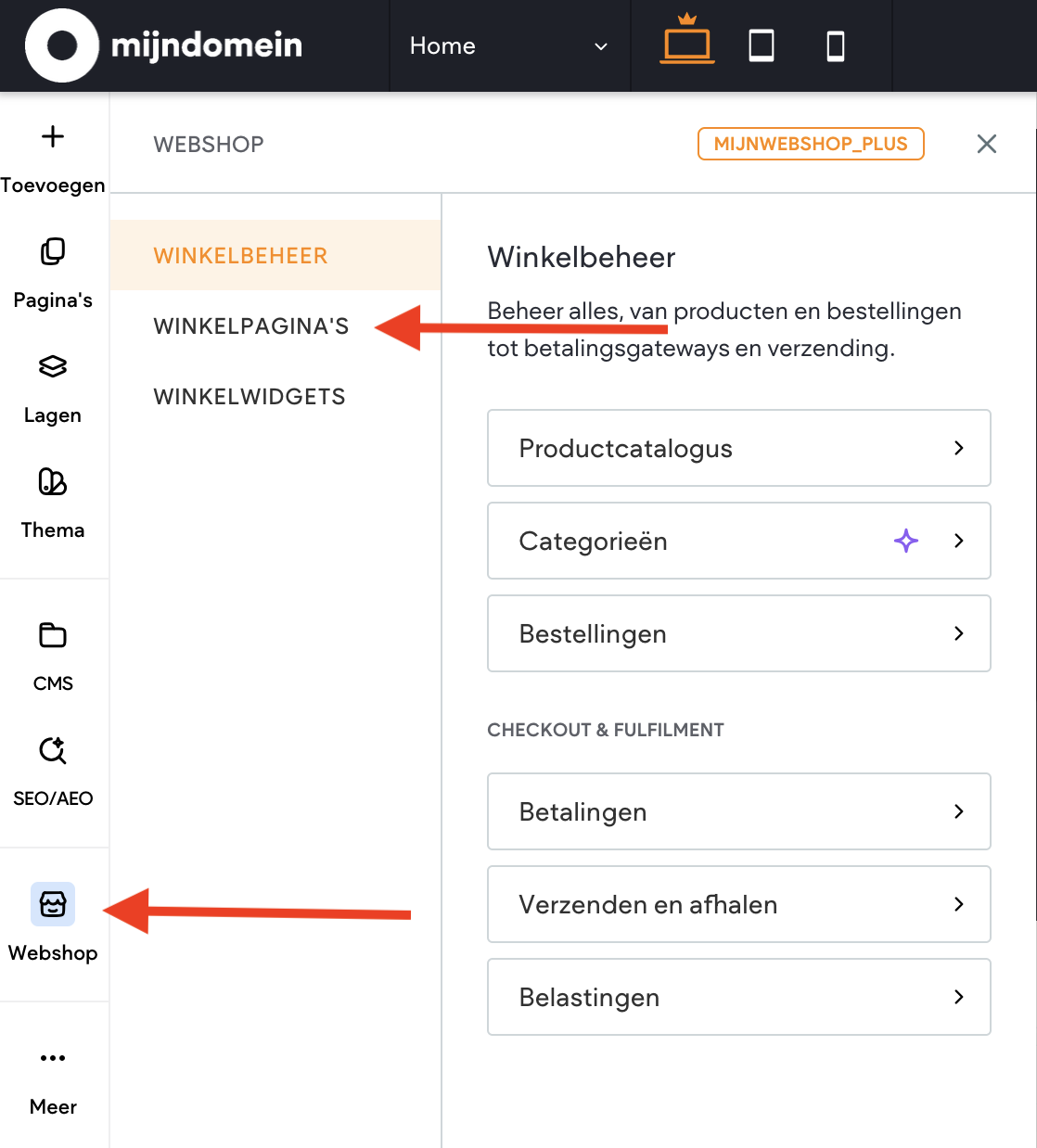
Task: Open the Home page dropdown
Action: pos(508,45)
